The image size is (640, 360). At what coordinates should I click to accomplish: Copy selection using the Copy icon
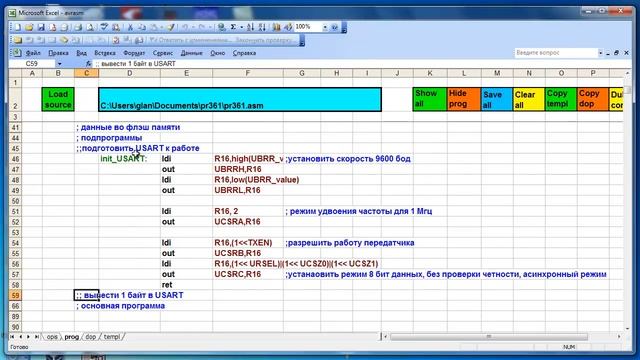click(x=142, y=27)
